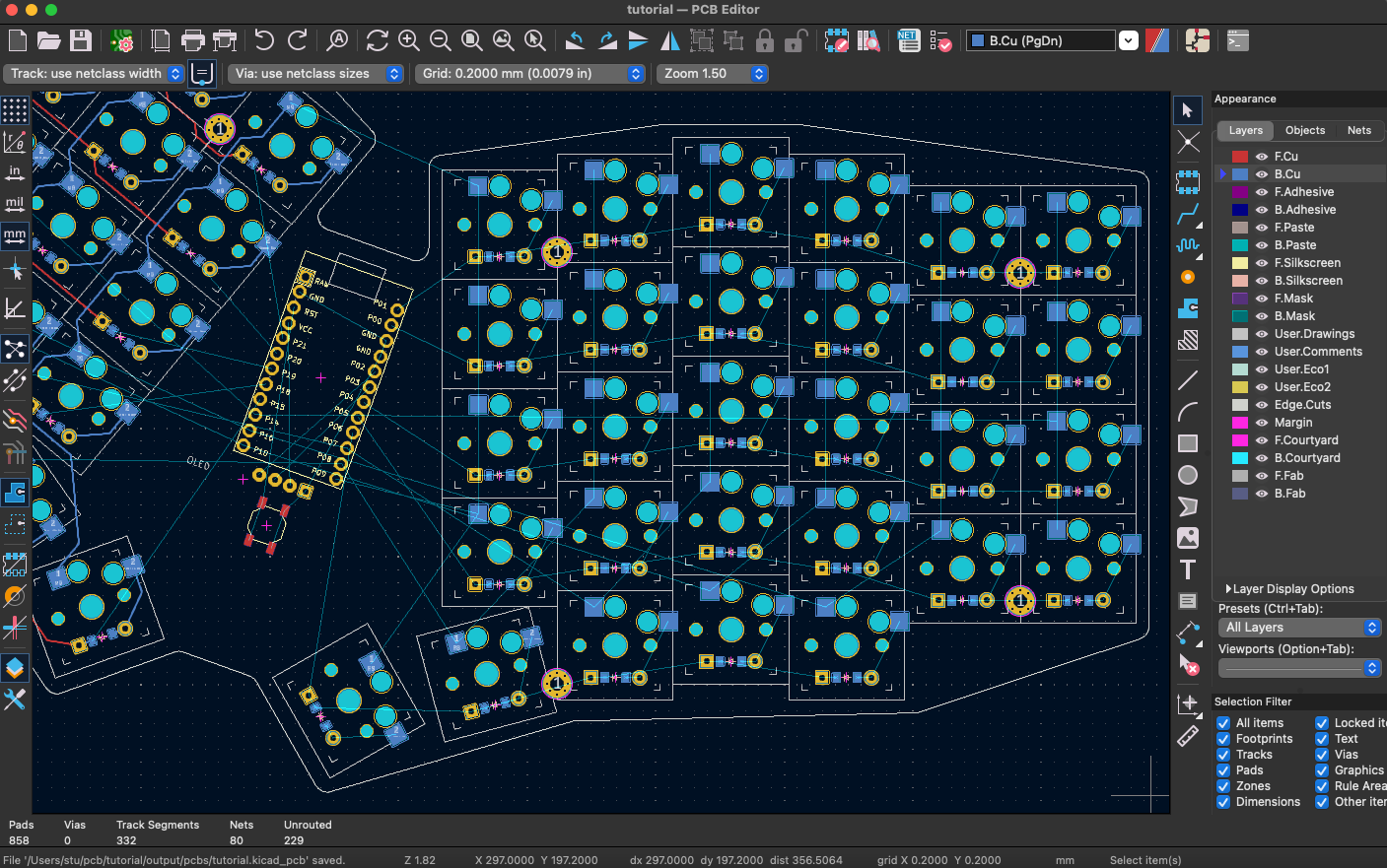1387x868 pixels.
Task: Toggle Edge.Cuts layer visibility
Action: 1263,404
